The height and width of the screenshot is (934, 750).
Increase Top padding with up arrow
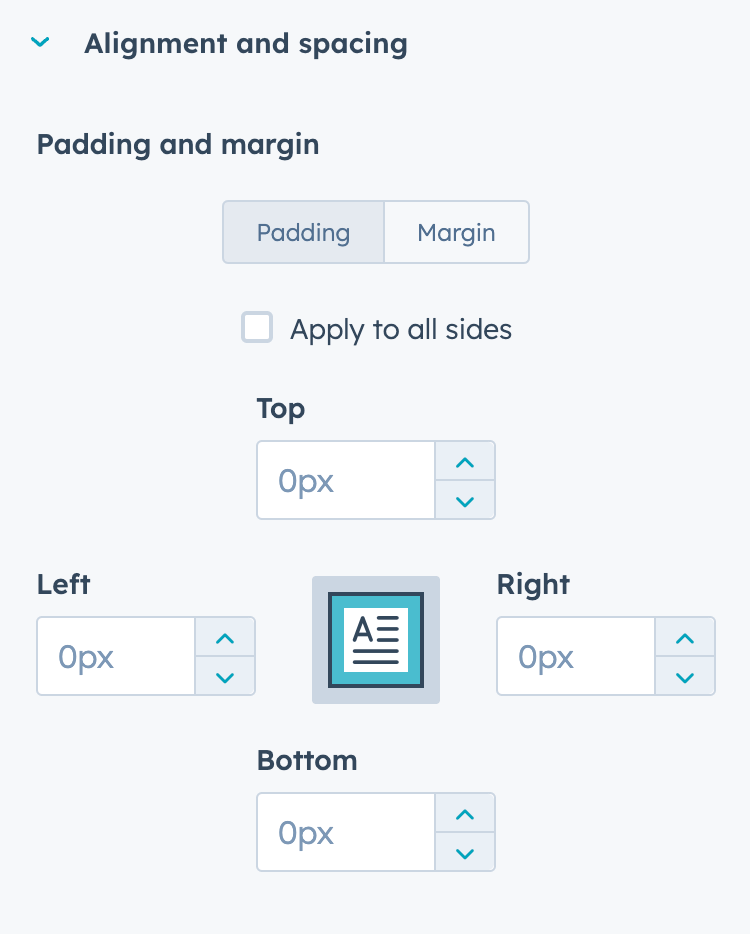tap(464, 461)
